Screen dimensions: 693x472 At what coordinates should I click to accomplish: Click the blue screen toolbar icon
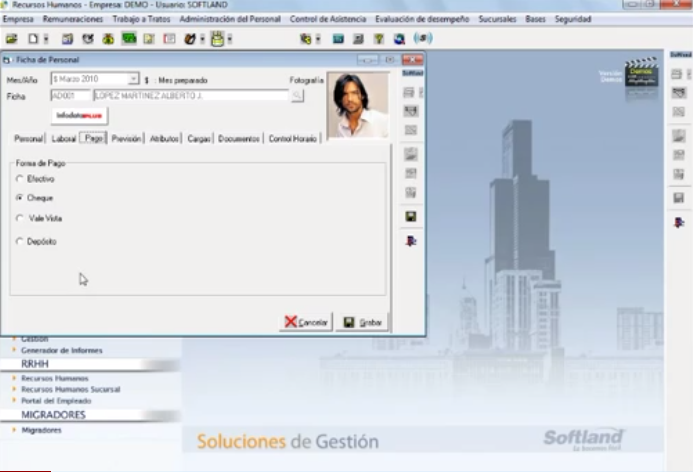(x=338, y=39)
